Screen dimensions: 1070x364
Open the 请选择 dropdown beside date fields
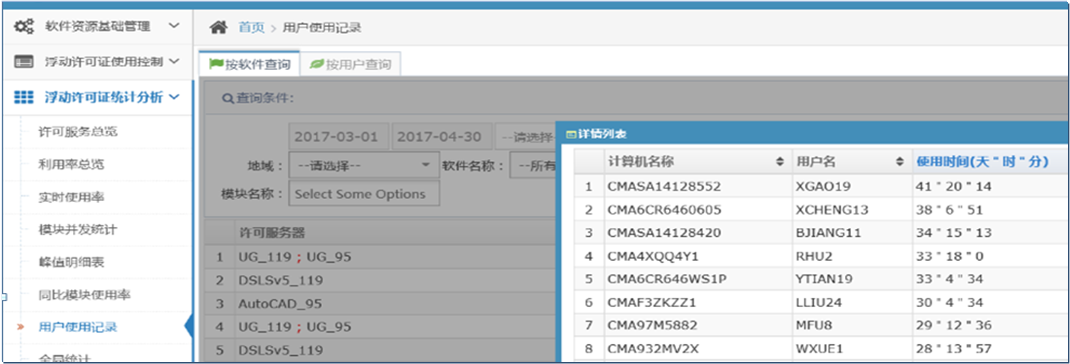point(525,137)
